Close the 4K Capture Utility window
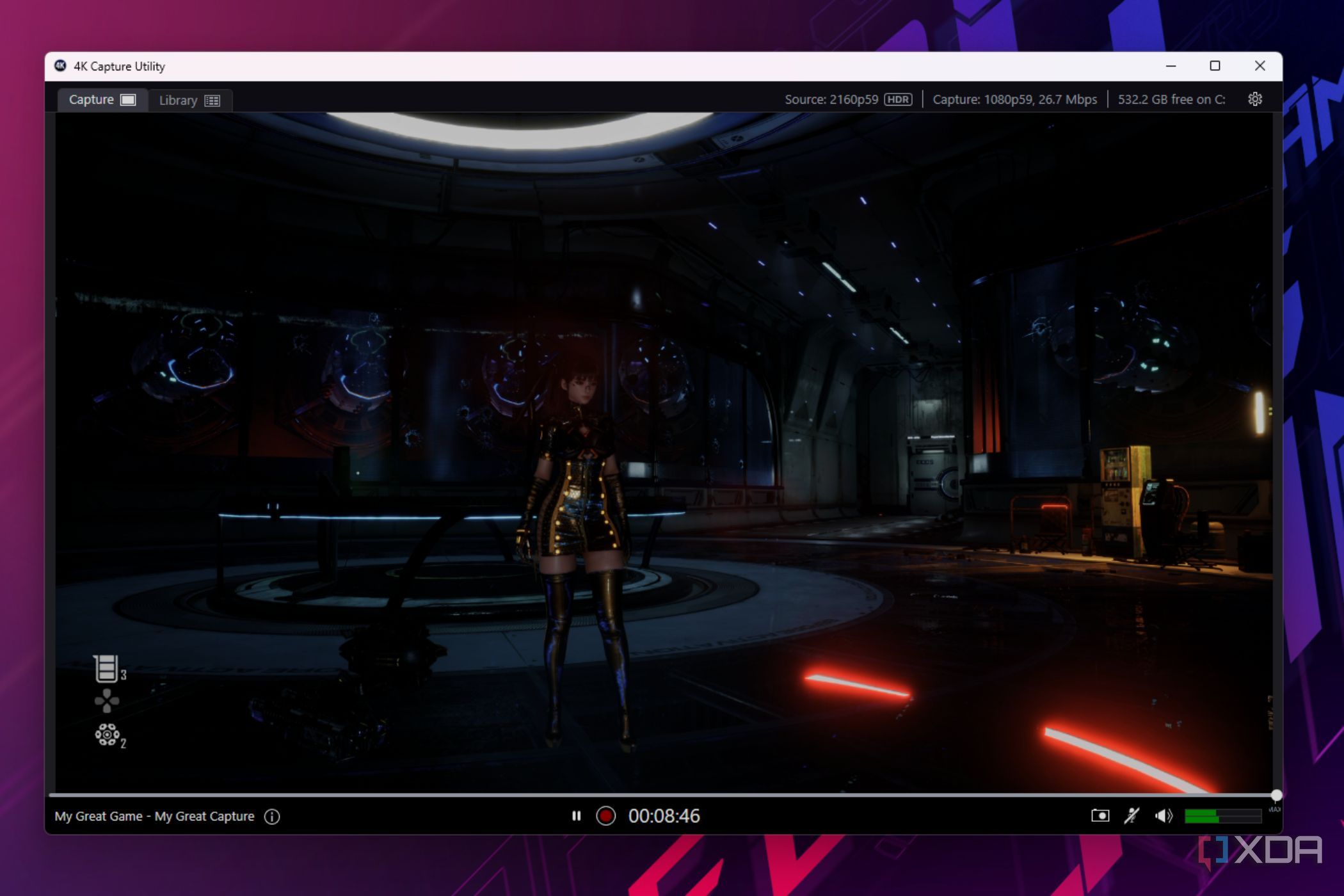 point(1260,66)
